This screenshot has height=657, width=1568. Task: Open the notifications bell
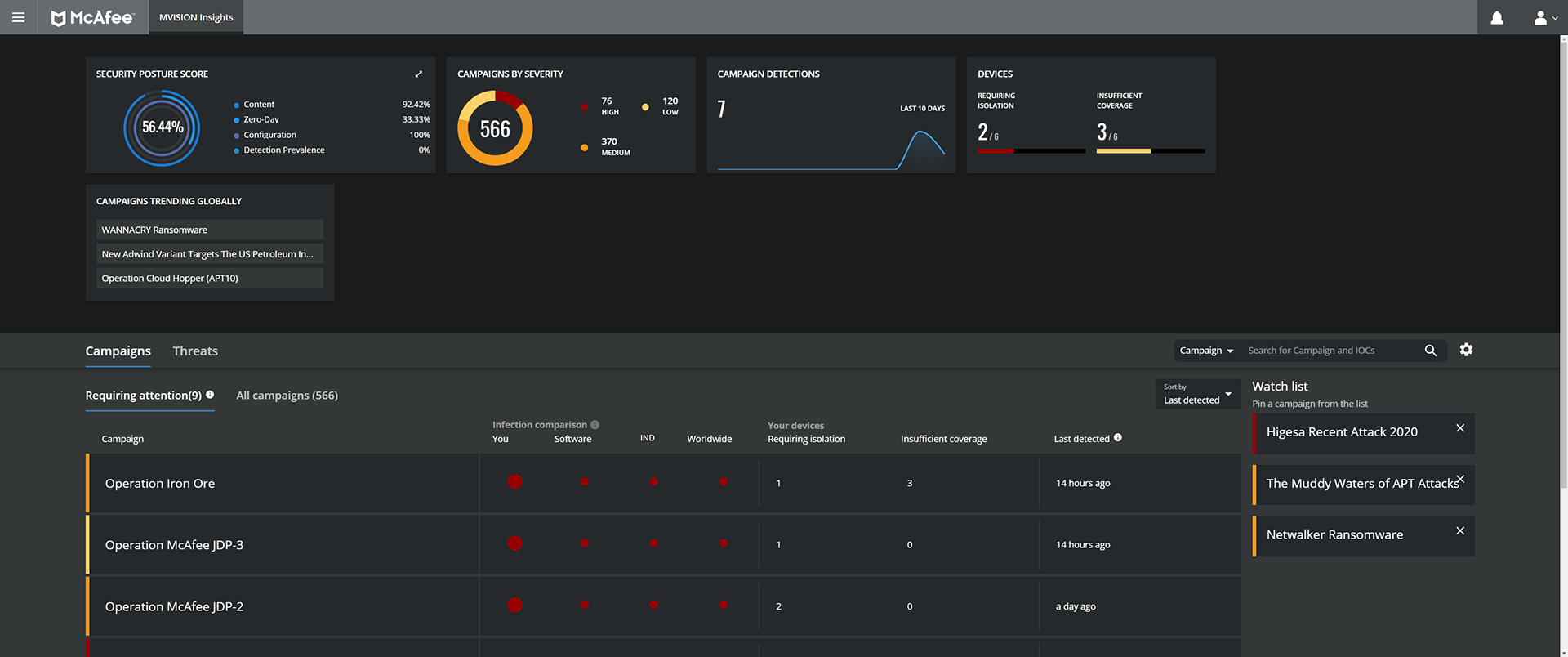[1497, 17]
